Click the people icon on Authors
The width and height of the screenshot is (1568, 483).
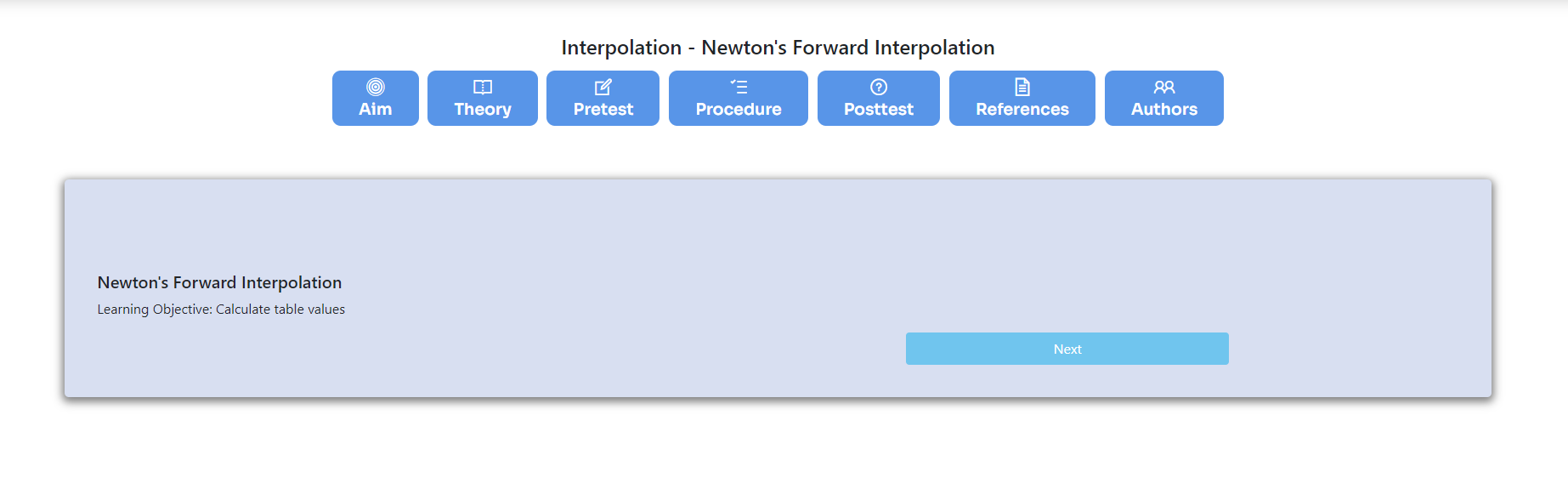point(1164,87)
